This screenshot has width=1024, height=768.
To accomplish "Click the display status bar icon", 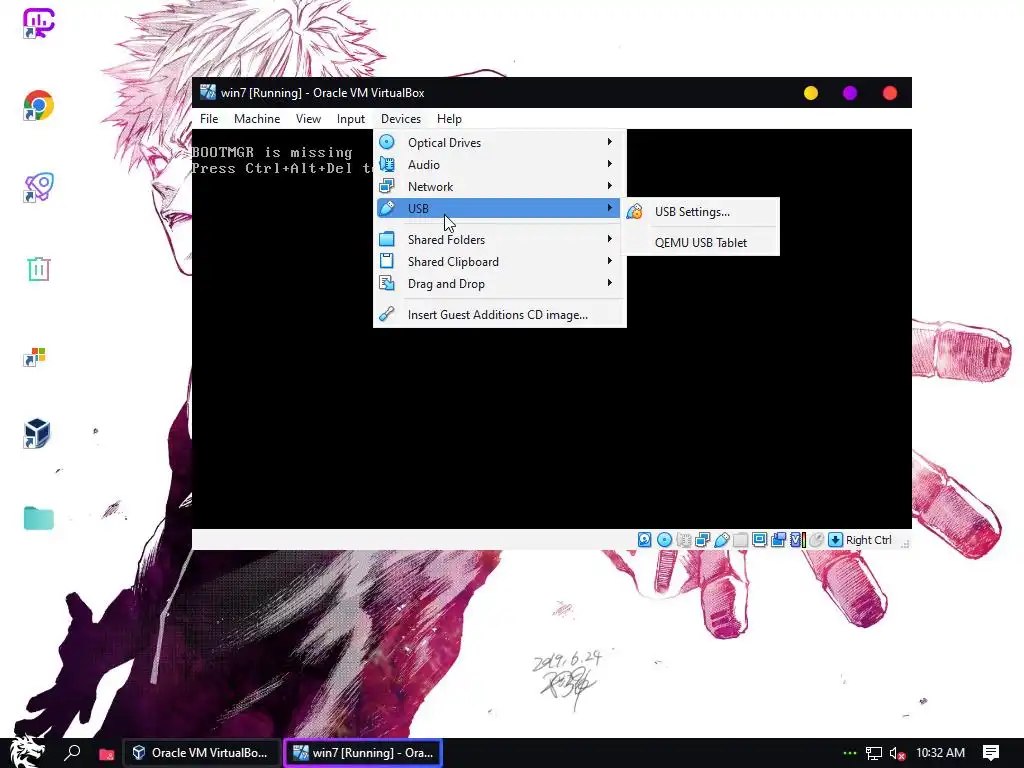I will pyautogui.click(x=760, y=540).
